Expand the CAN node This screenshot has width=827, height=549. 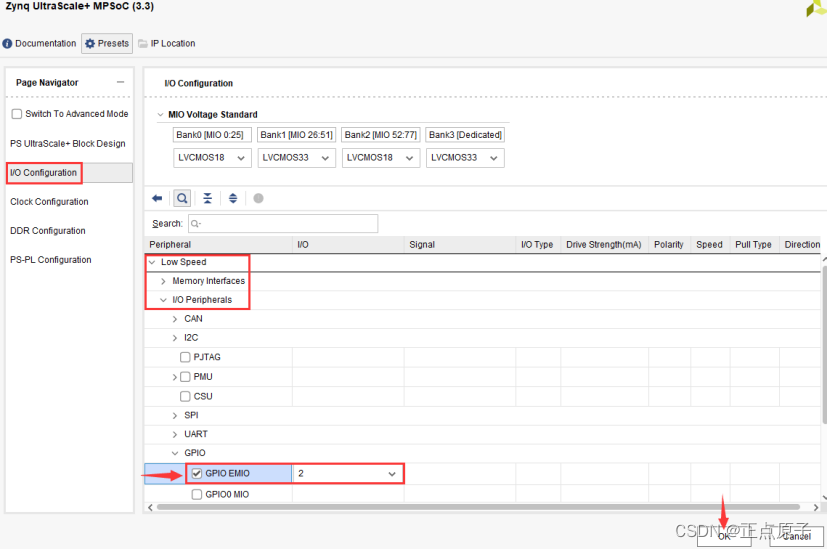[175, 319]
